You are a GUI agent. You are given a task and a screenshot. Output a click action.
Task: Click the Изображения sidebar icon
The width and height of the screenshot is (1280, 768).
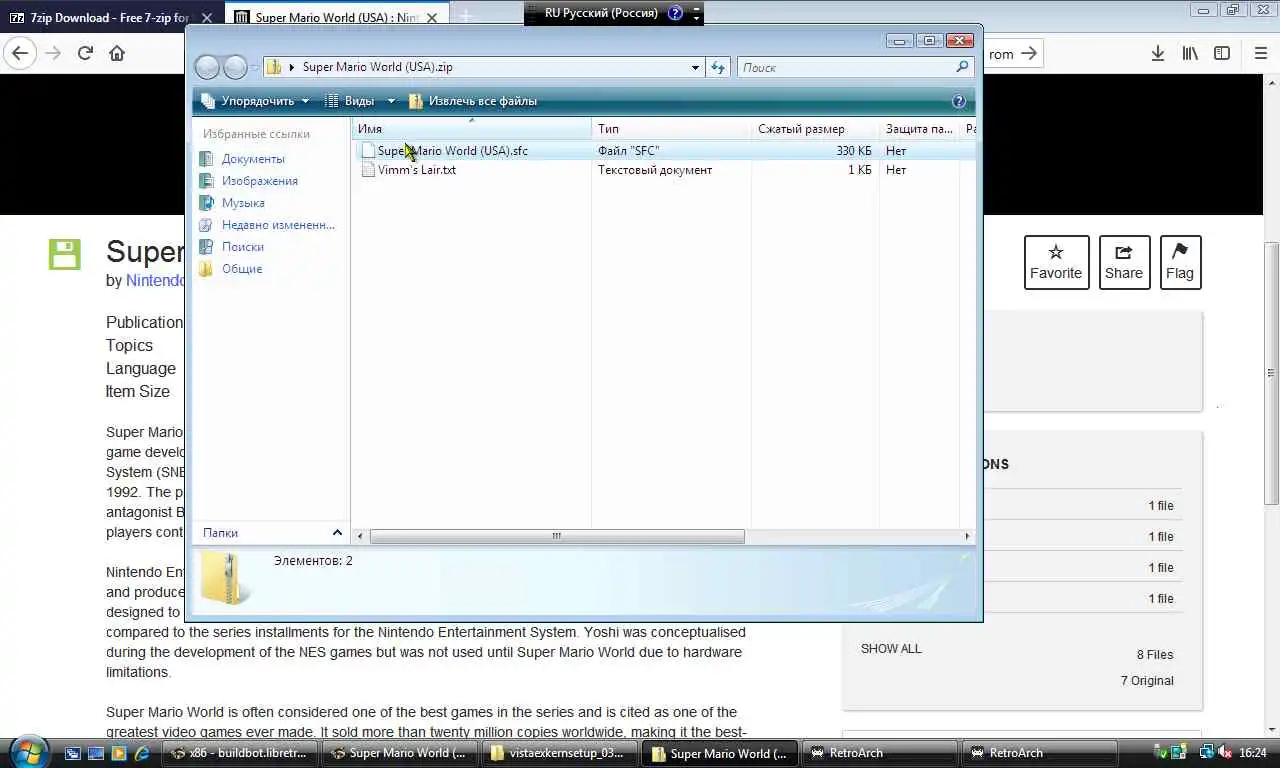tap(206, 181)
